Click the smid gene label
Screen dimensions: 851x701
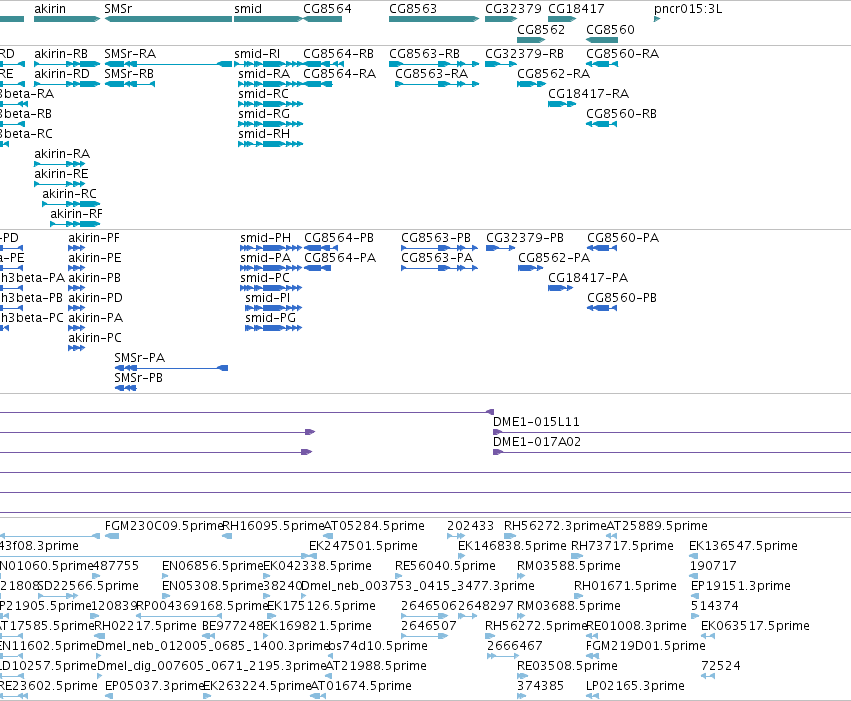(248, 9)
